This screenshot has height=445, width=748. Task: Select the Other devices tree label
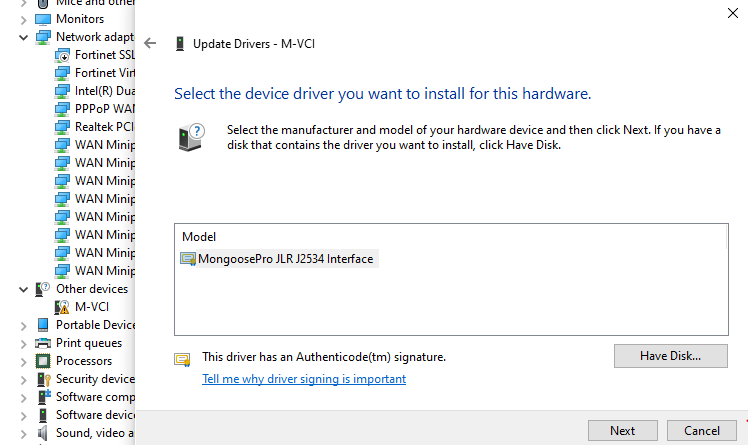pos(92,289)
